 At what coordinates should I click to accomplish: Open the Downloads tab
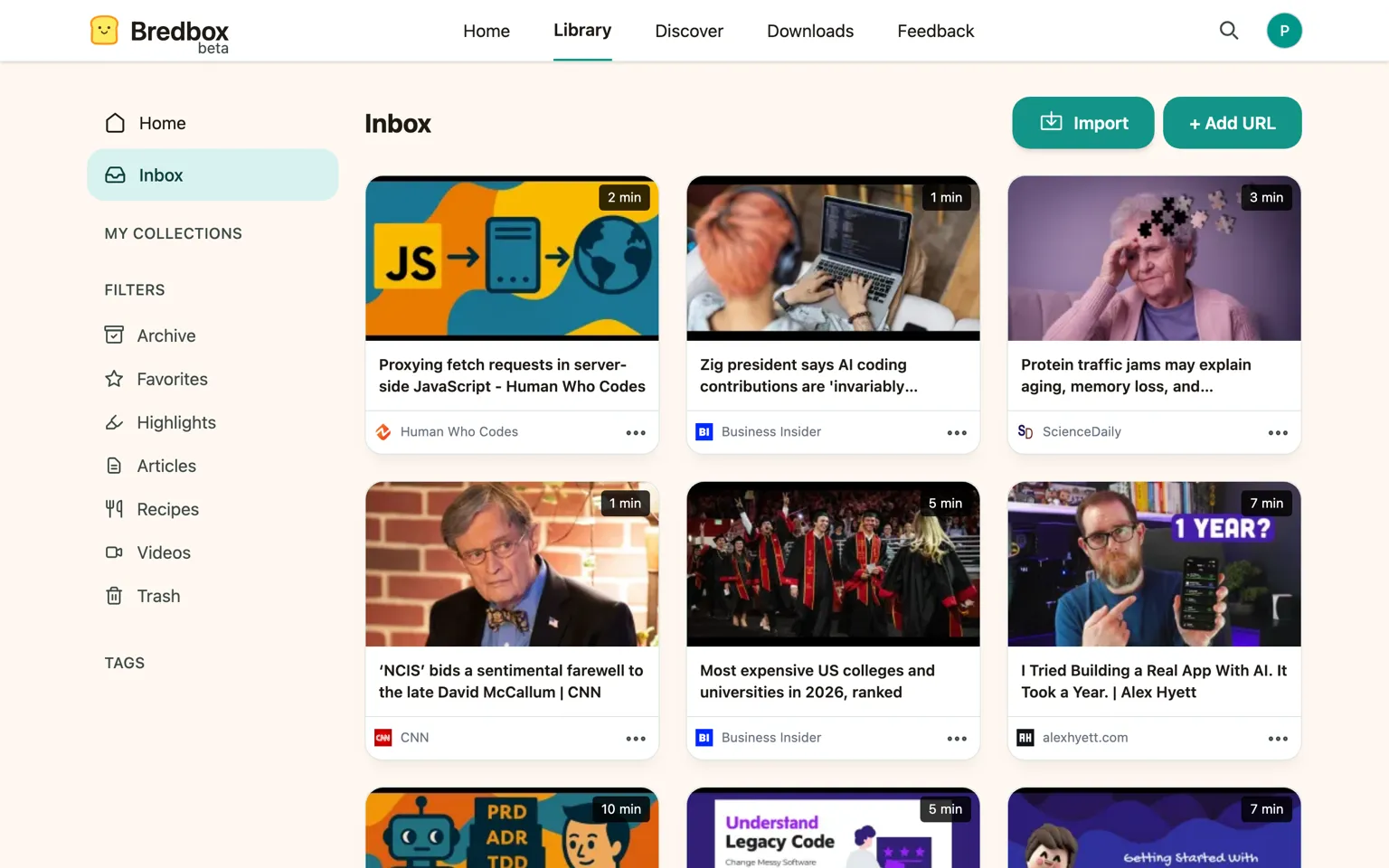[x=810, y=31]
